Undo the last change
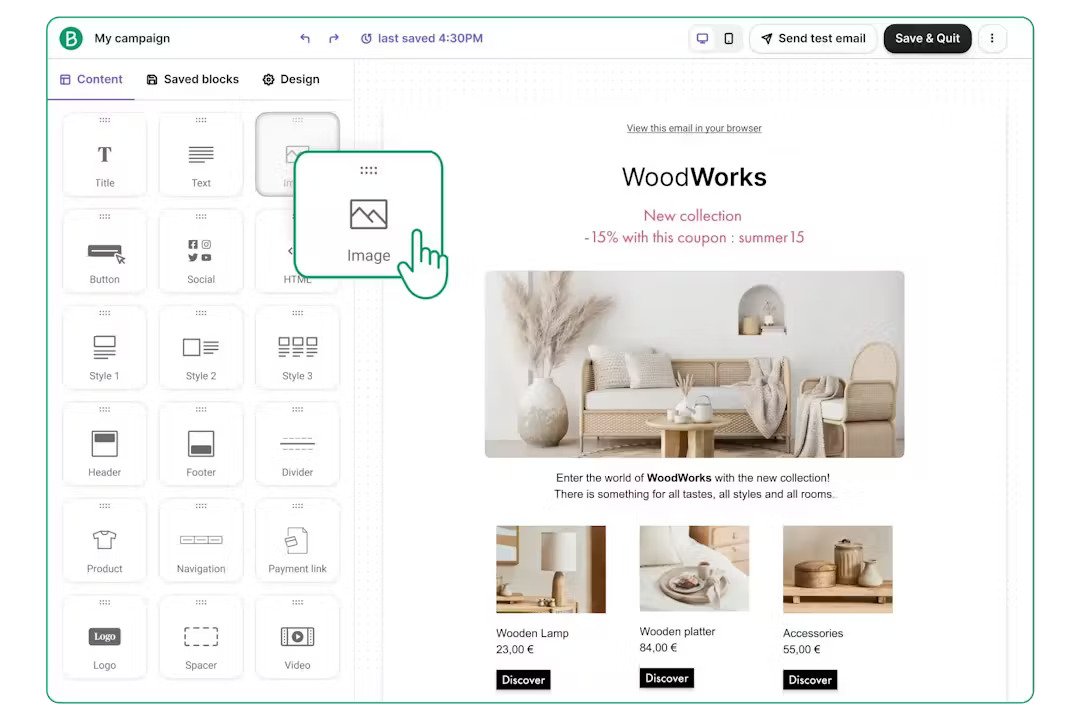Viewport: 1080px width, 720px height. tap(305, 38)
